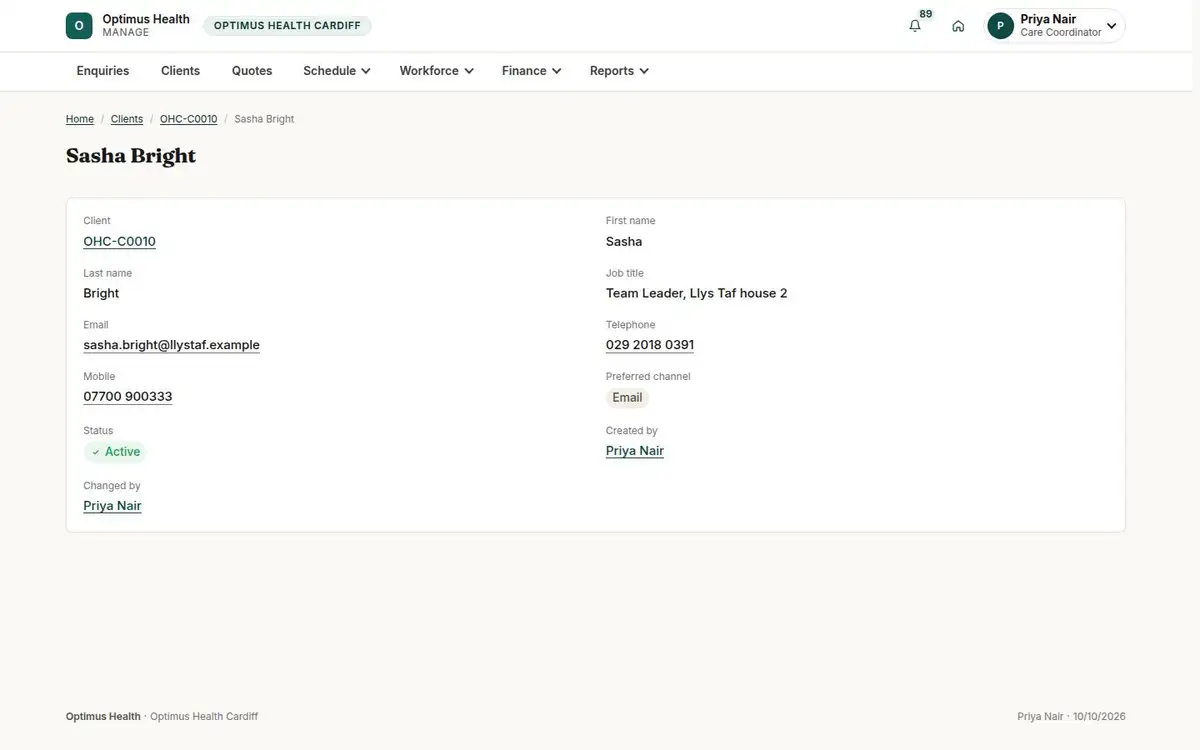1200x750 pixels.
Task: Click the sasha.bright@llystaf.example email link
Action: pos(171,345)
